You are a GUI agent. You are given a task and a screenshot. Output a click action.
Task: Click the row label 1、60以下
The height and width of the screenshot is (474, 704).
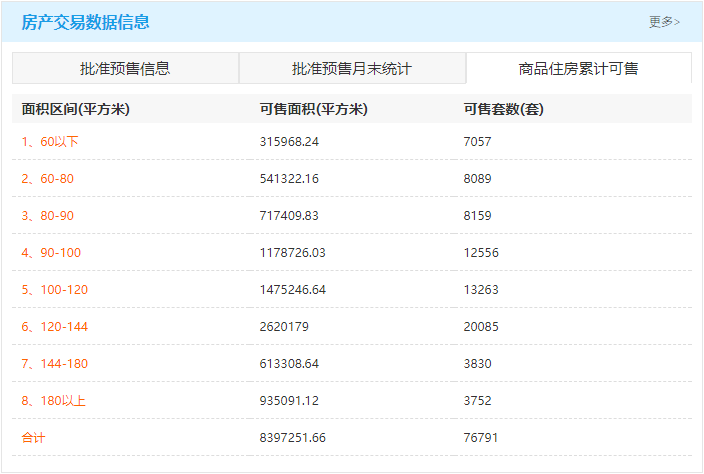(x=50, y=142)
